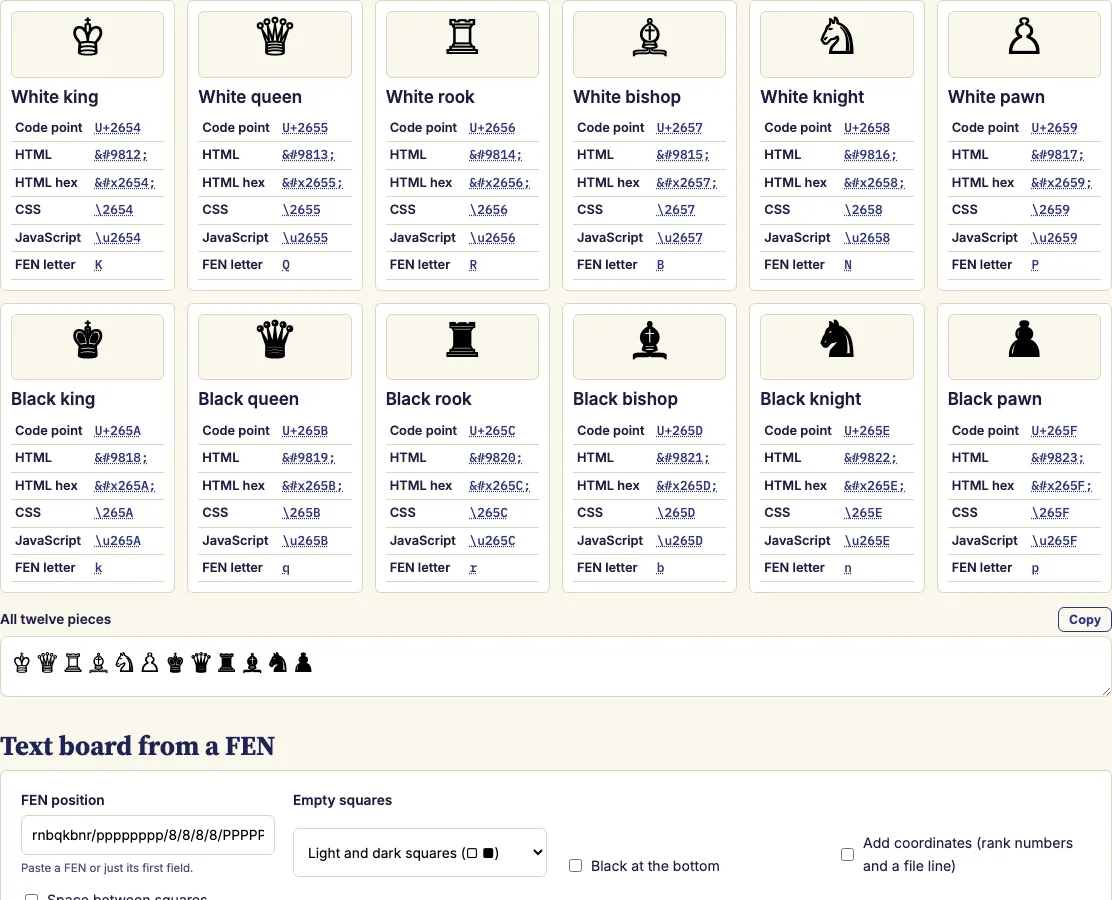The width and height of the screenshot is (1112, 900).
Task: Copy White knight FEN letter N
Action: (x=847, y=265)
